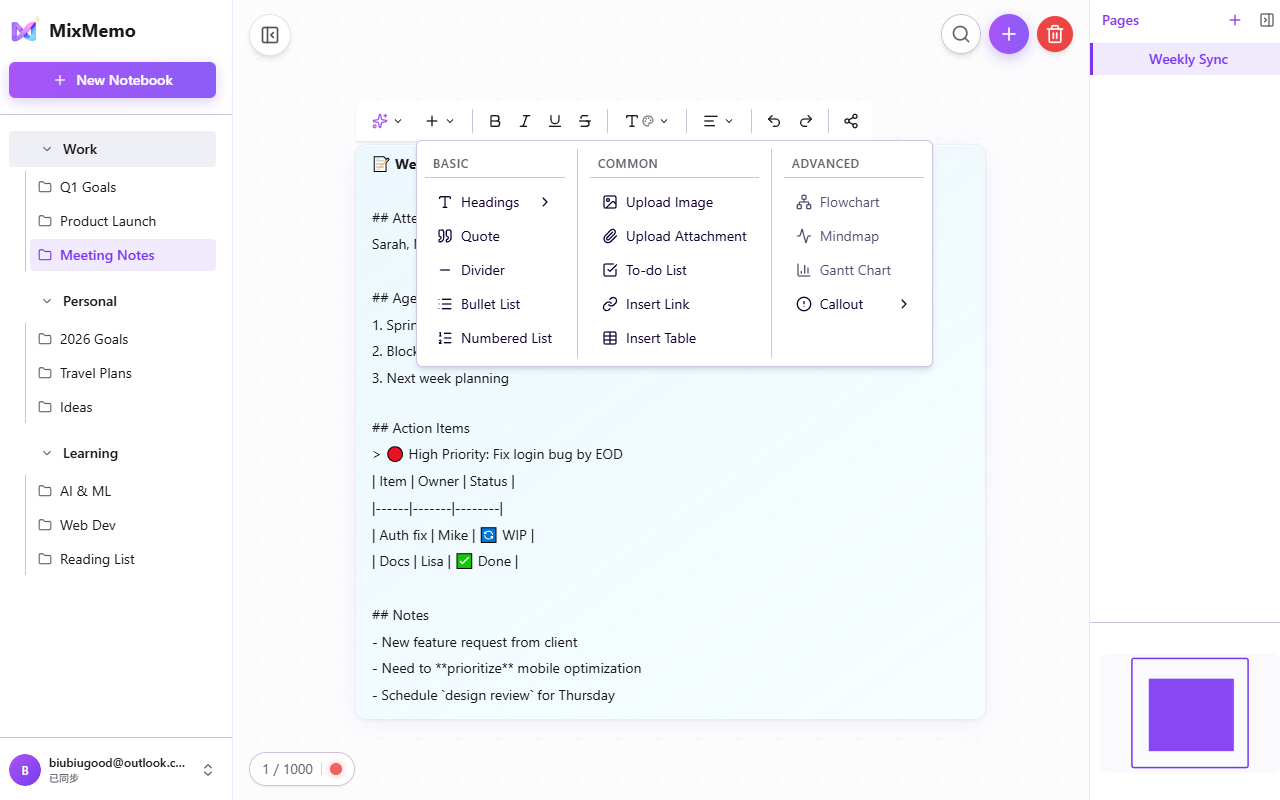The width and height of the screenshot is (1280, 800).
Task: Open the Reading List notebook
Action: [x=123, y=559]
